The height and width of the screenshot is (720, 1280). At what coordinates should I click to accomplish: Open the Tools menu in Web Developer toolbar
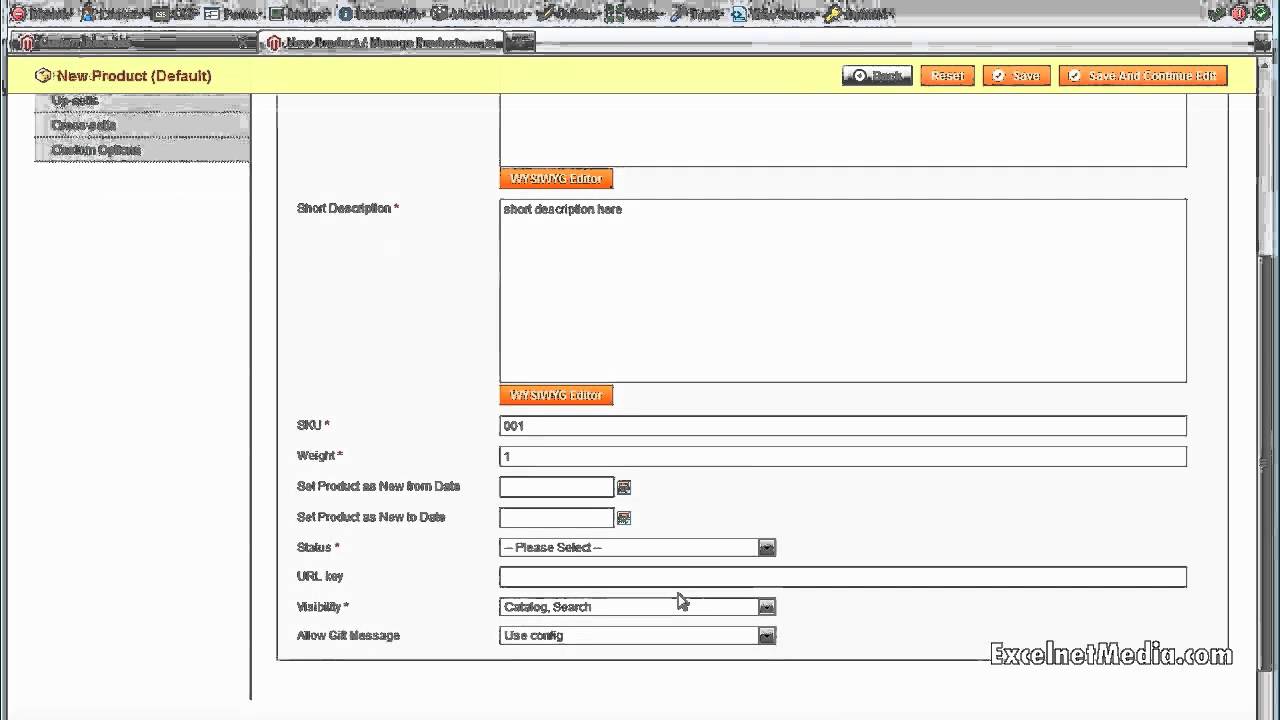[x=697, y=14]
